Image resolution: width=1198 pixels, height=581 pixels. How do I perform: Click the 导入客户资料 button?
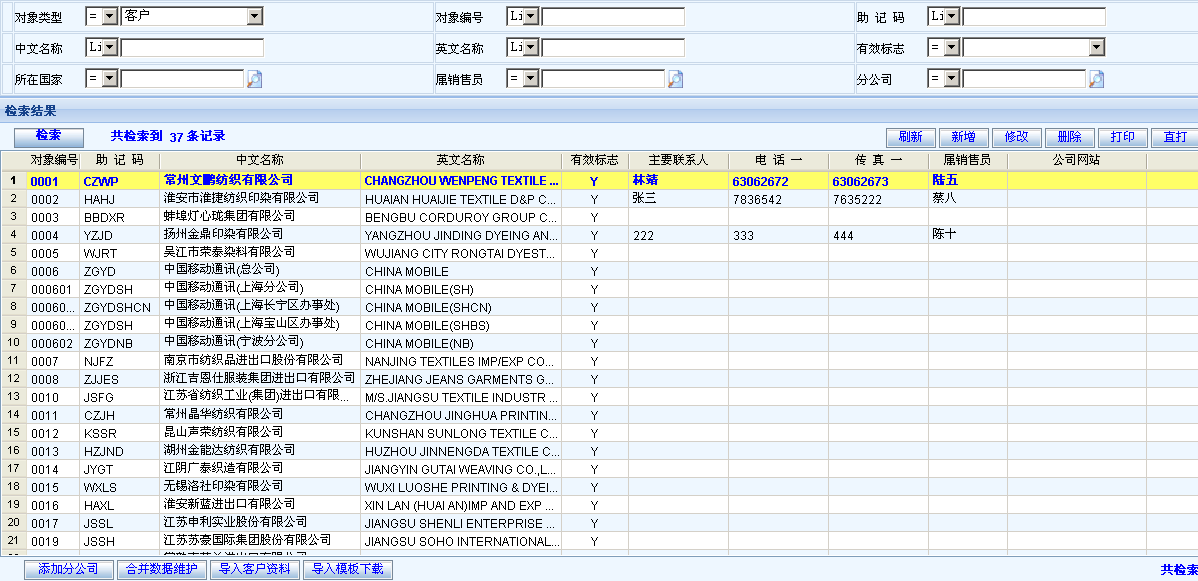pyautogui.click(x=255, y=570)
